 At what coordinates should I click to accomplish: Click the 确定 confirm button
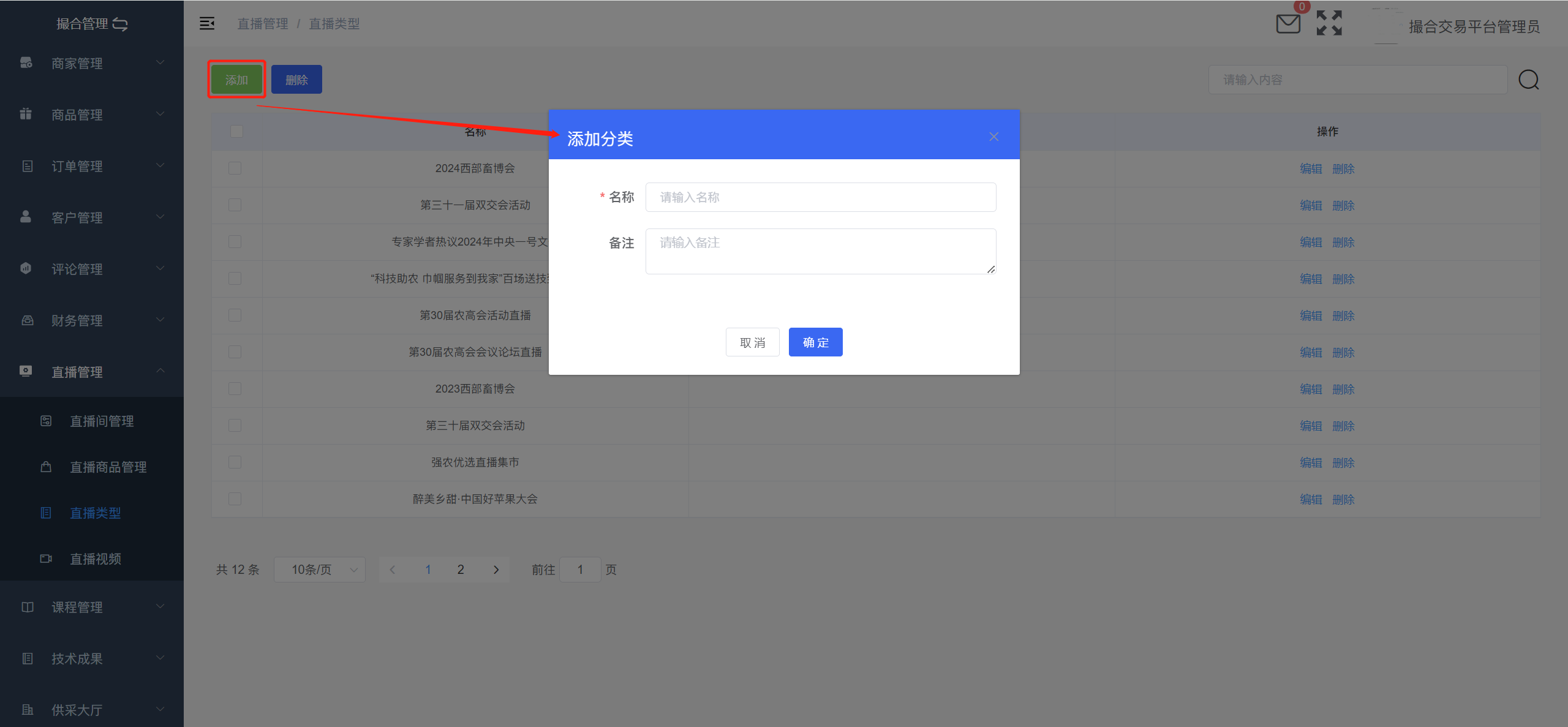click(x=815, y=342)
